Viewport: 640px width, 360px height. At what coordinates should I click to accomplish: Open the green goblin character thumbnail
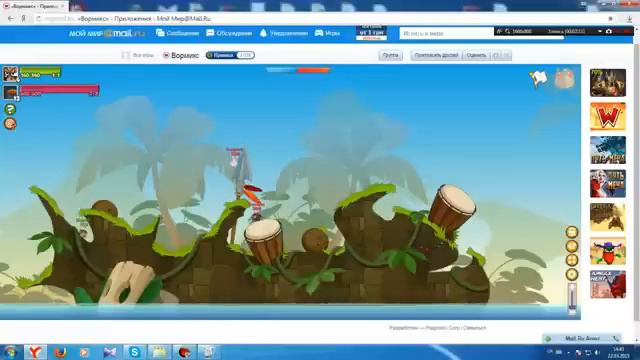click(608, 251)
